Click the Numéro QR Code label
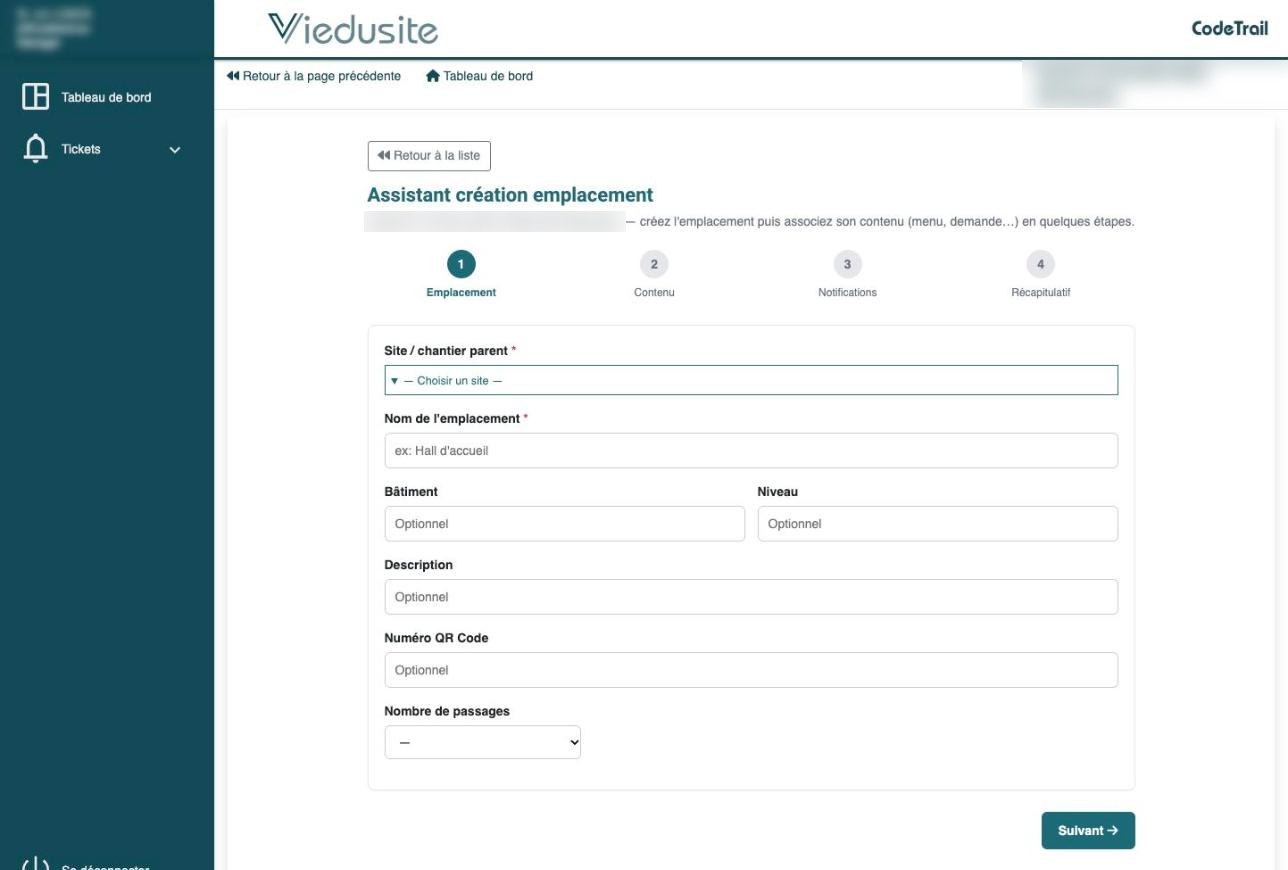The width and height of the screenshot is (1288, 870). pyautogui.click(x=436, y=638)
